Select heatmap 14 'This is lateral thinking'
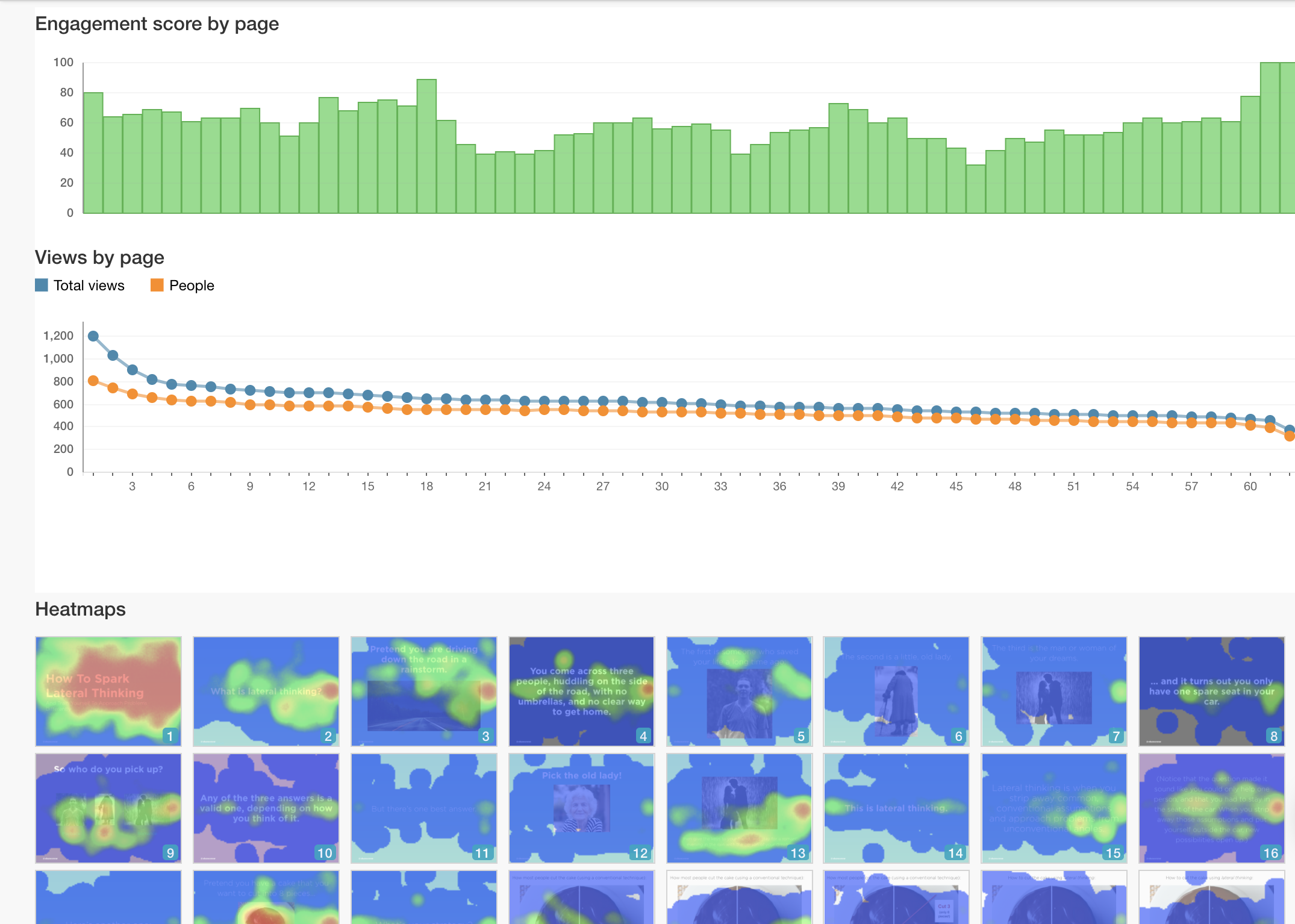 pyautogui.click(x=896, y=808)
